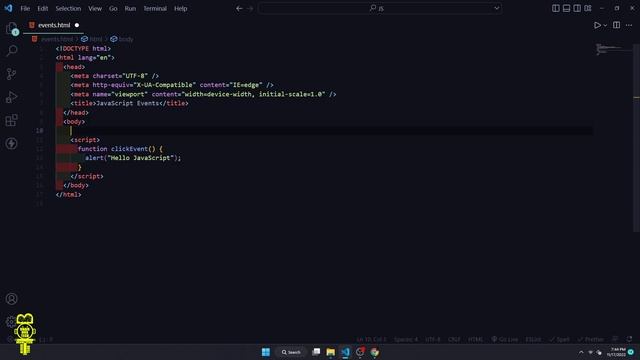This screenshot has width=640, height=360.
Task: Toggle Go Live server in status bar
Action: coord(504,339)
